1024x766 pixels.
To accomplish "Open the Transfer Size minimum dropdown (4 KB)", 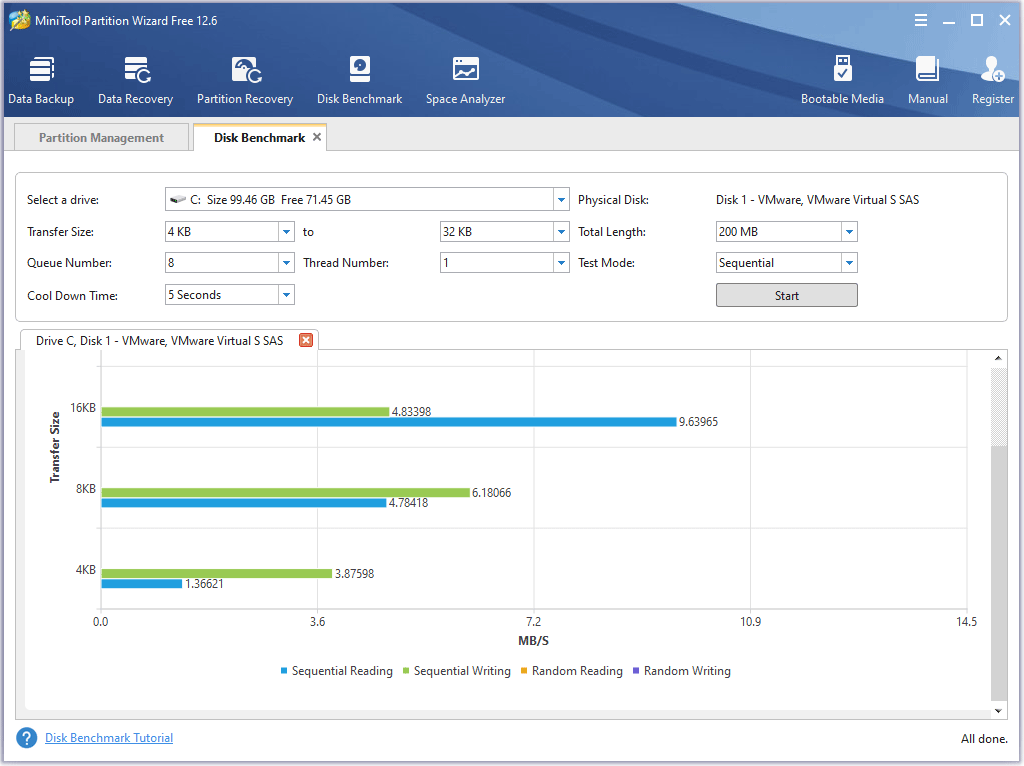I will pyautogui.click(x=286, y=232).
